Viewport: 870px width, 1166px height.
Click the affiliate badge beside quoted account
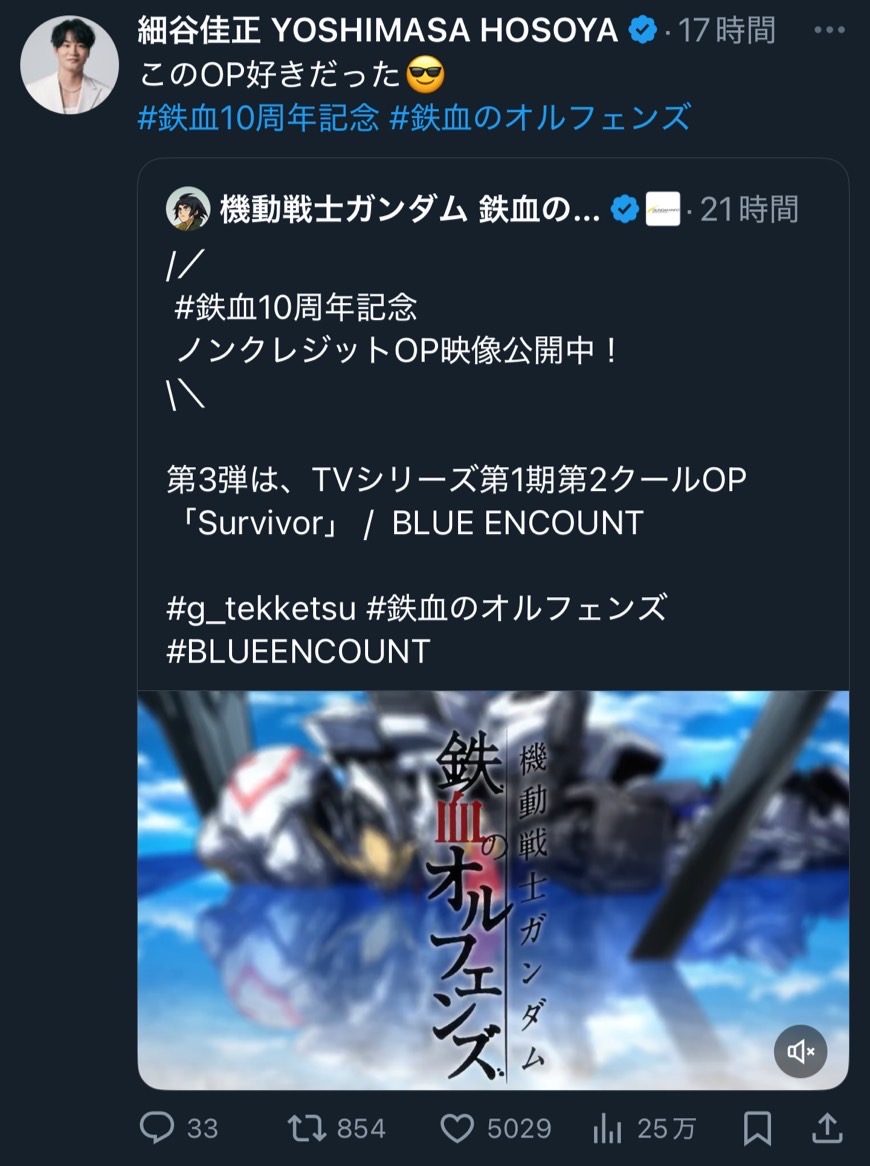tap(662, 209)
